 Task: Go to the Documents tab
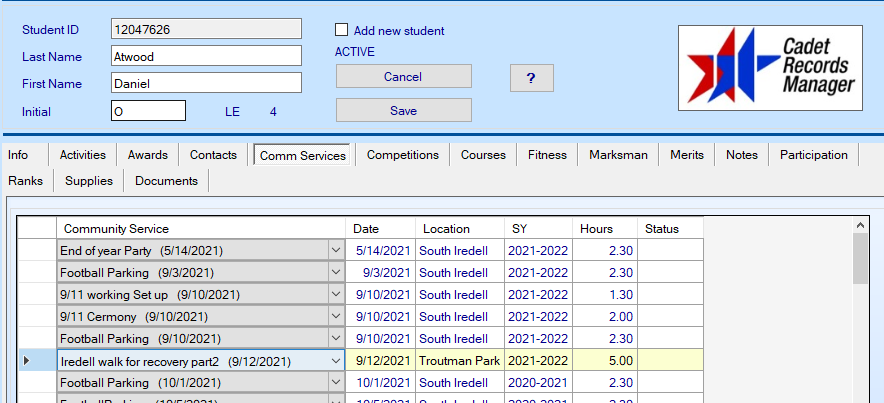(x=166, y=181)
